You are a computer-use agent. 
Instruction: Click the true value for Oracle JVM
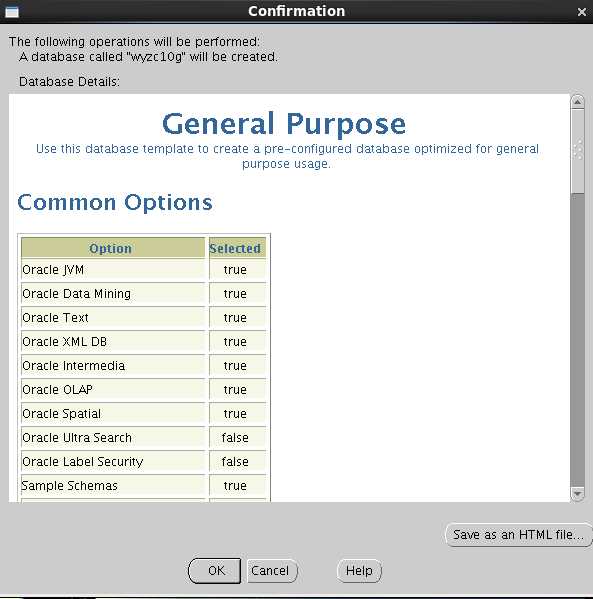pyautogui.click(x=235, y=270)
